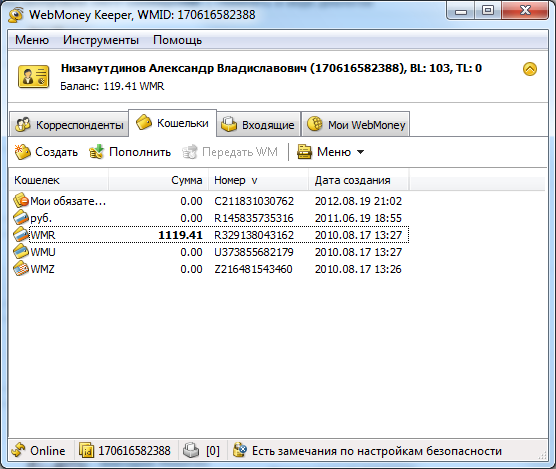Switch to the Корреспонденты tab
The height and width of the screenshot is (469, 556).
click(x=69, y=124)
